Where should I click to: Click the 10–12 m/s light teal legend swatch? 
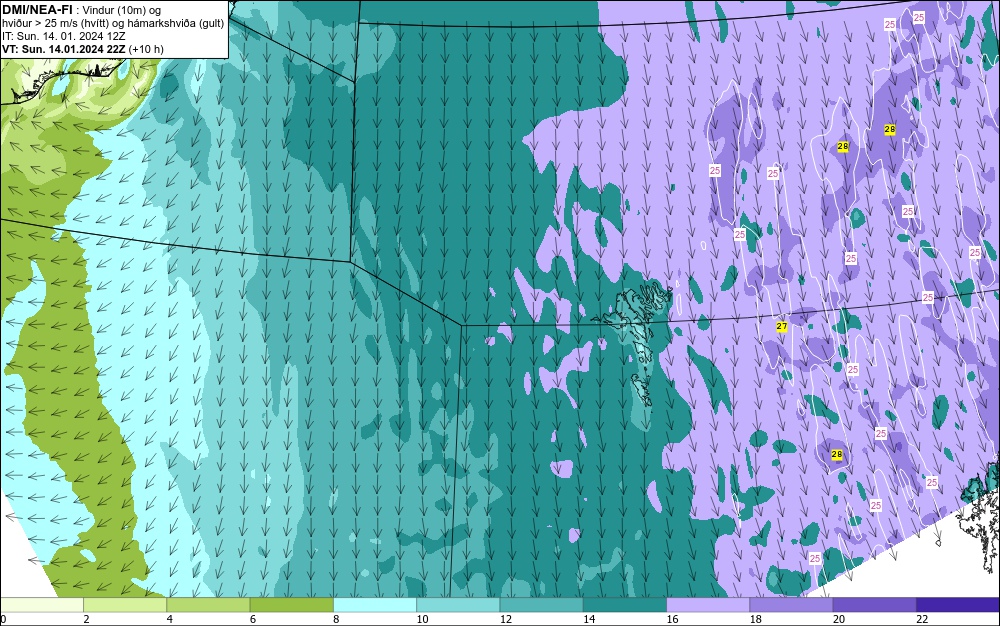click(458, 605)
